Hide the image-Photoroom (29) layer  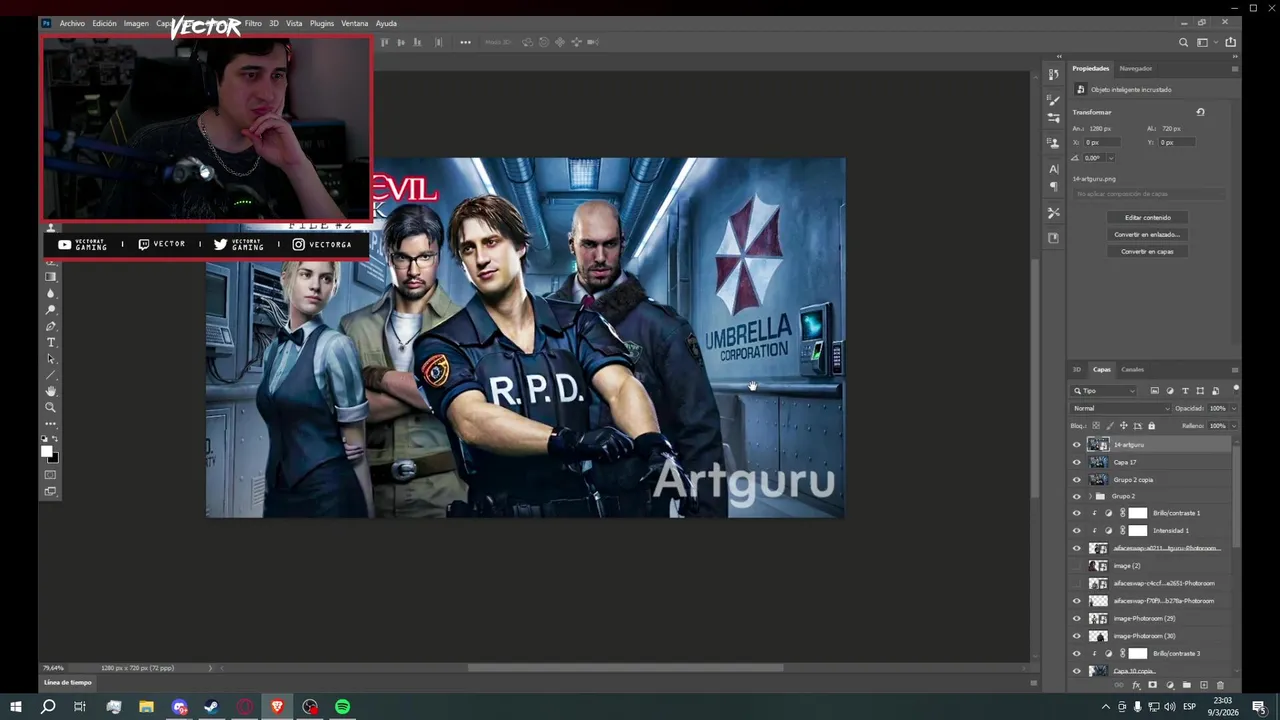pyautogui.click(x=1077, y=618)
